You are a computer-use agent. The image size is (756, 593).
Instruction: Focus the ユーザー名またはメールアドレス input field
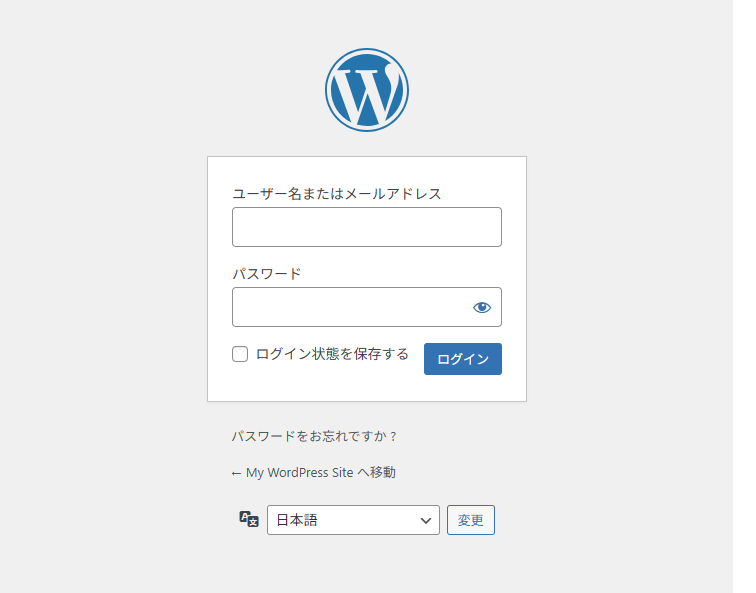pyautogui.click(x=366, y=227)
